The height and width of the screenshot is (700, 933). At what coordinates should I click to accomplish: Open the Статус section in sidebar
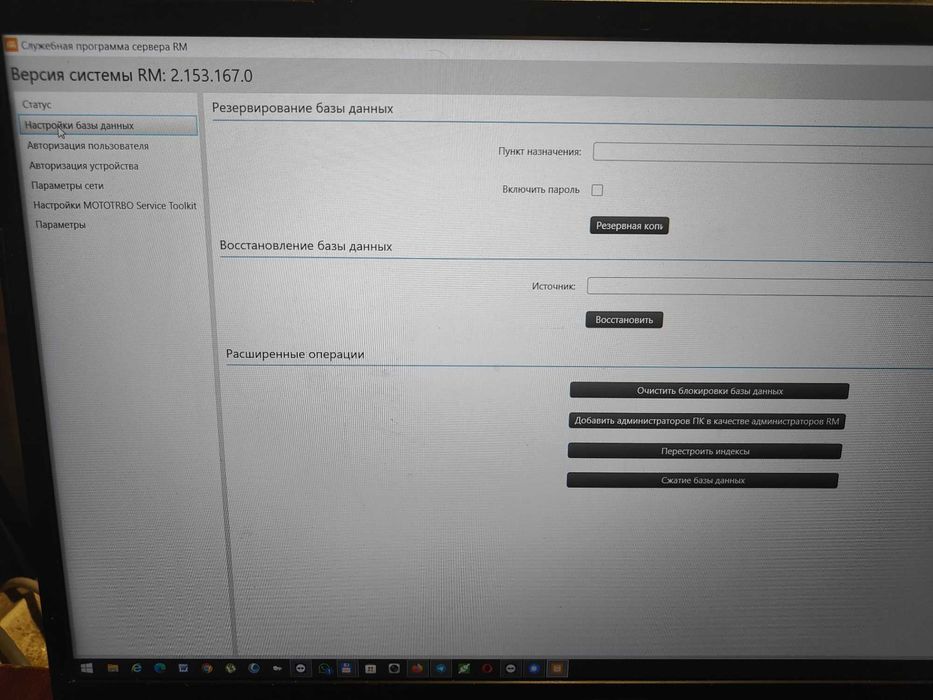coord(37,104)
